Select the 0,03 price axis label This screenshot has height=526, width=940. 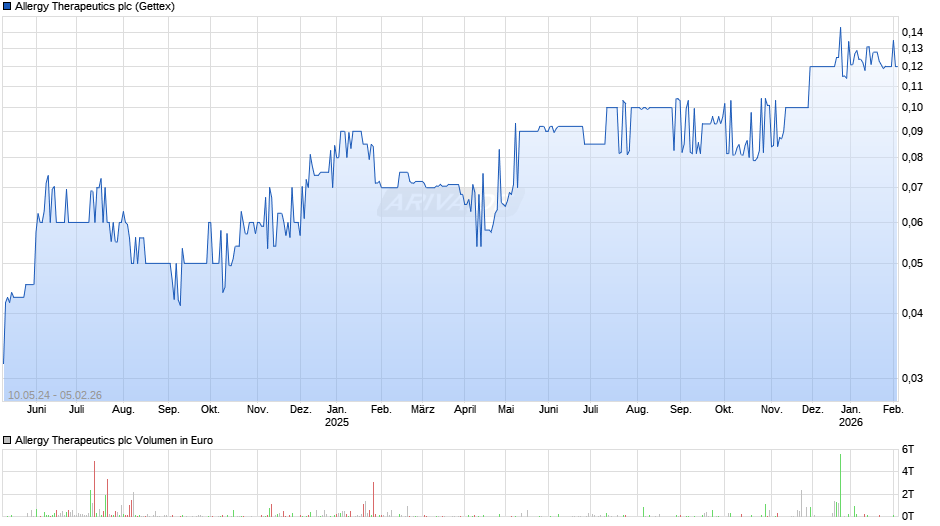coord(912,378)
